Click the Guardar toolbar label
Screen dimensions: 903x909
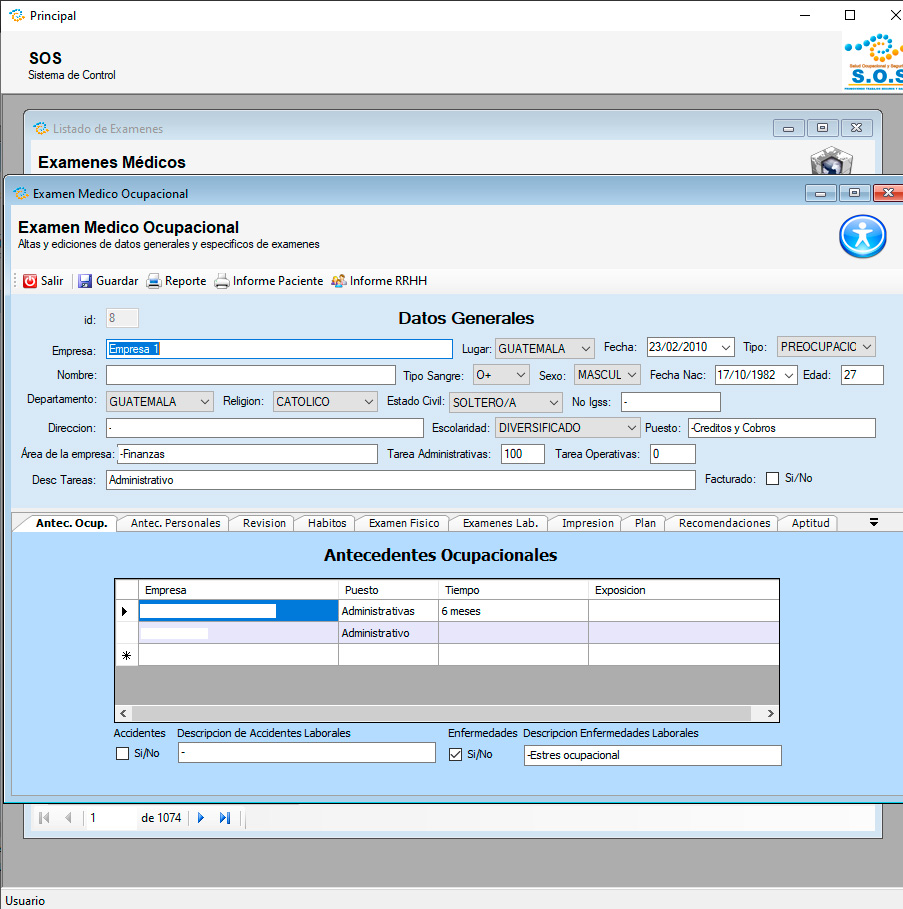click(x=117, y=281)
